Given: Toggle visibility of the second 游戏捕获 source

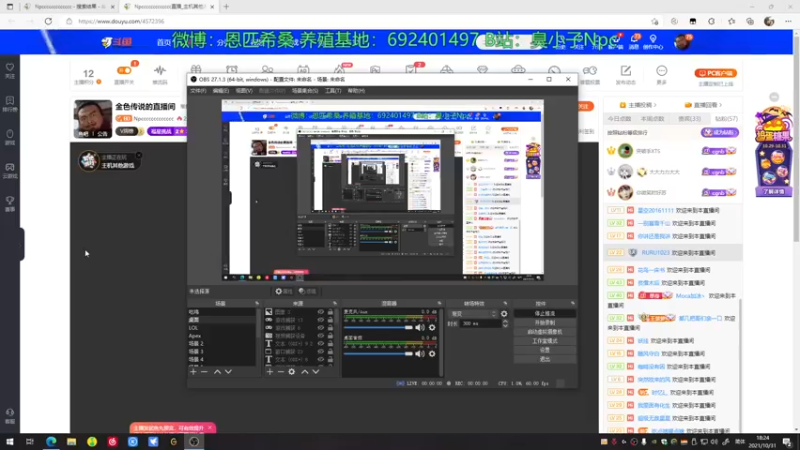Looking at the screenshot, I should point(320,328).
